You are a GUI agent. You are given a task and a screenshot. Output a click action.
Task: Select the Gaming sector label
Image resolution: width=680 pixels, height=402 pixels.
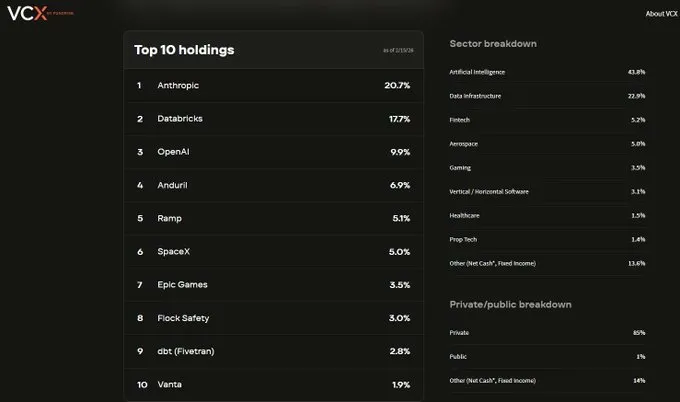coord(460,167)
